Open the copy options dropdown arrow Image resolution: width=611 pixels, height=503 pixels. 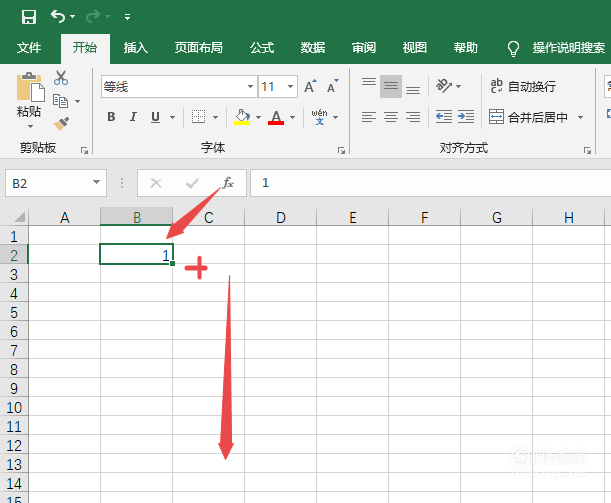78,101
